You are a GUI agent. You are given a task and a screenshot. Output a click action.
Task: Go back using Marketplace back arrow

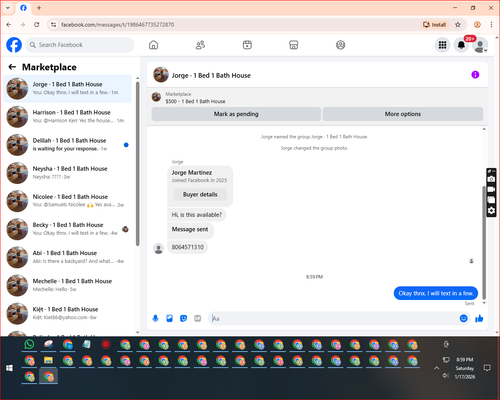[x=12, y=67]
